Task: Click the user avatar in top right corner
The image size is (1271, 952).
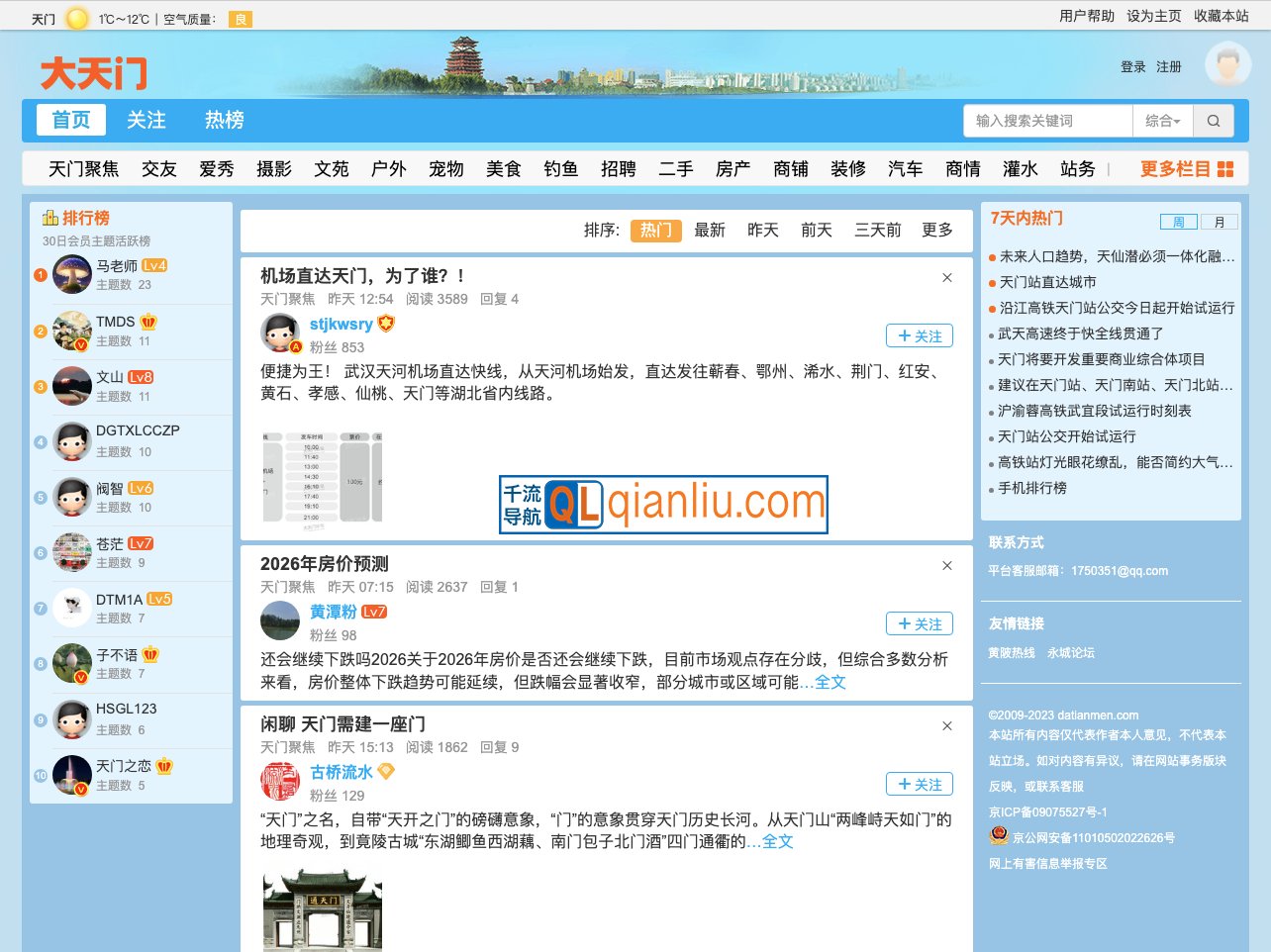Action: pyautogui.click(x=1227, y=63)
